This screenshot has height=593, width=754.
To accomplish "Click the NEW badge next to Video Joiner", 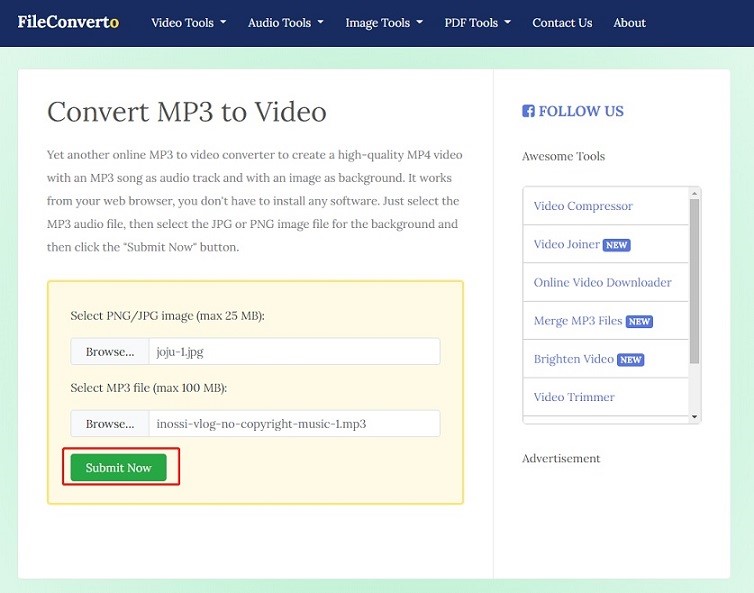I will 616,245.
